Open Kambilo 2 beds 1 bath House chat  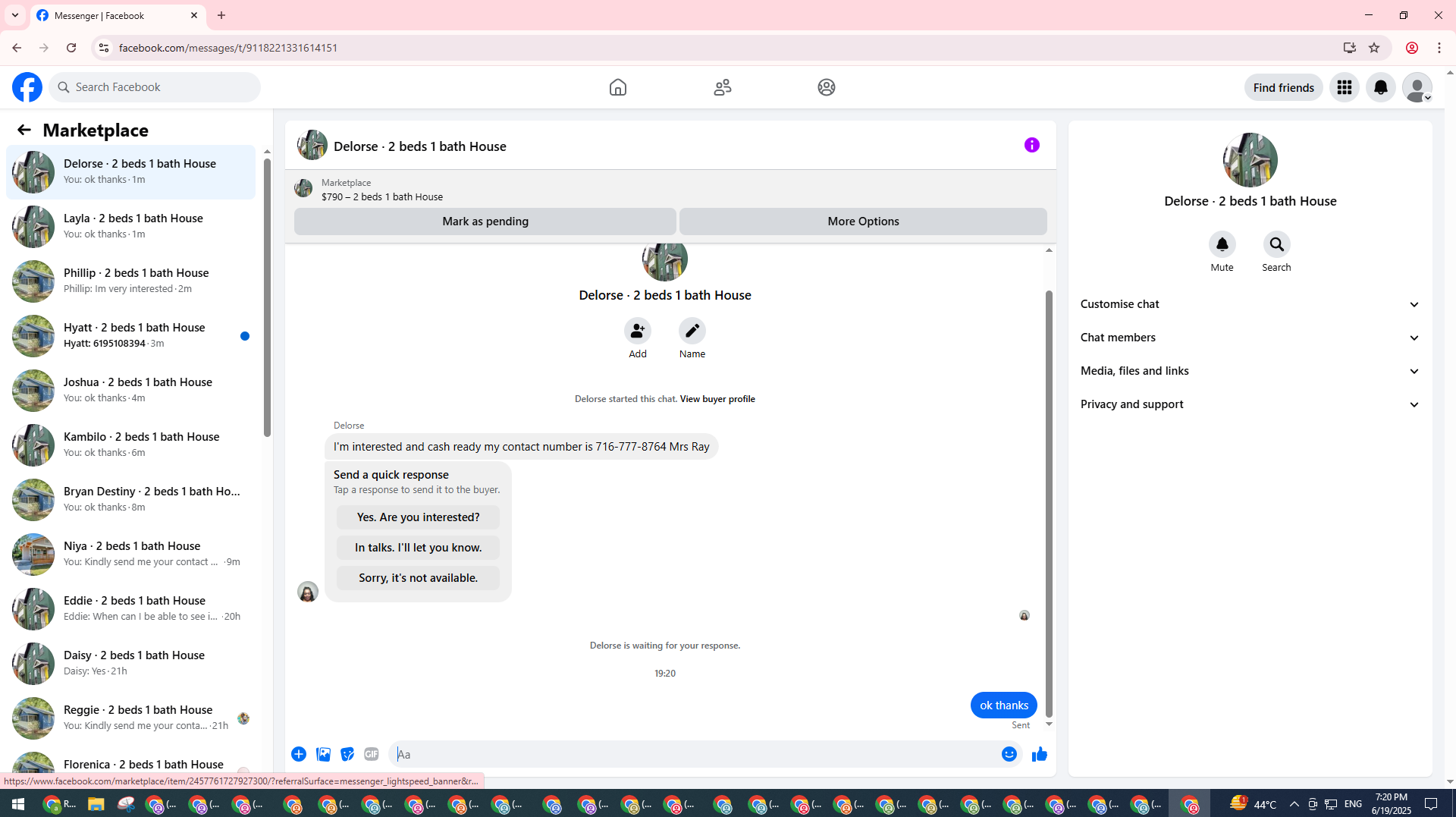tap(130, 445)
